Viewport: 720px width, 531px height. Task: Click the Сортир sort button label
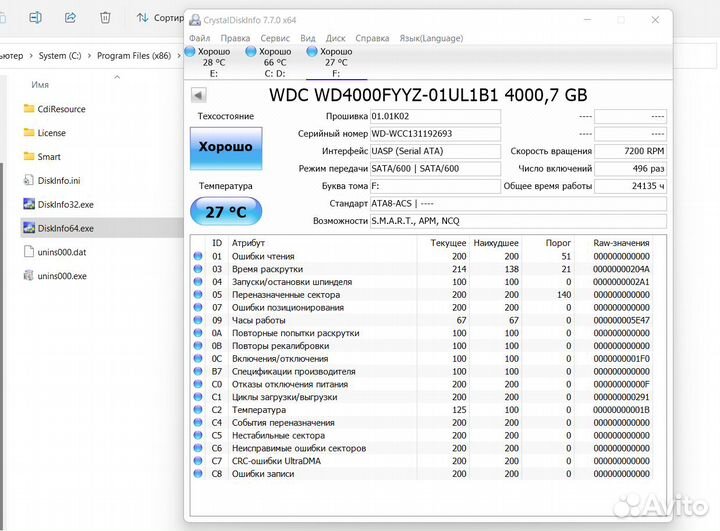point(169,17)
